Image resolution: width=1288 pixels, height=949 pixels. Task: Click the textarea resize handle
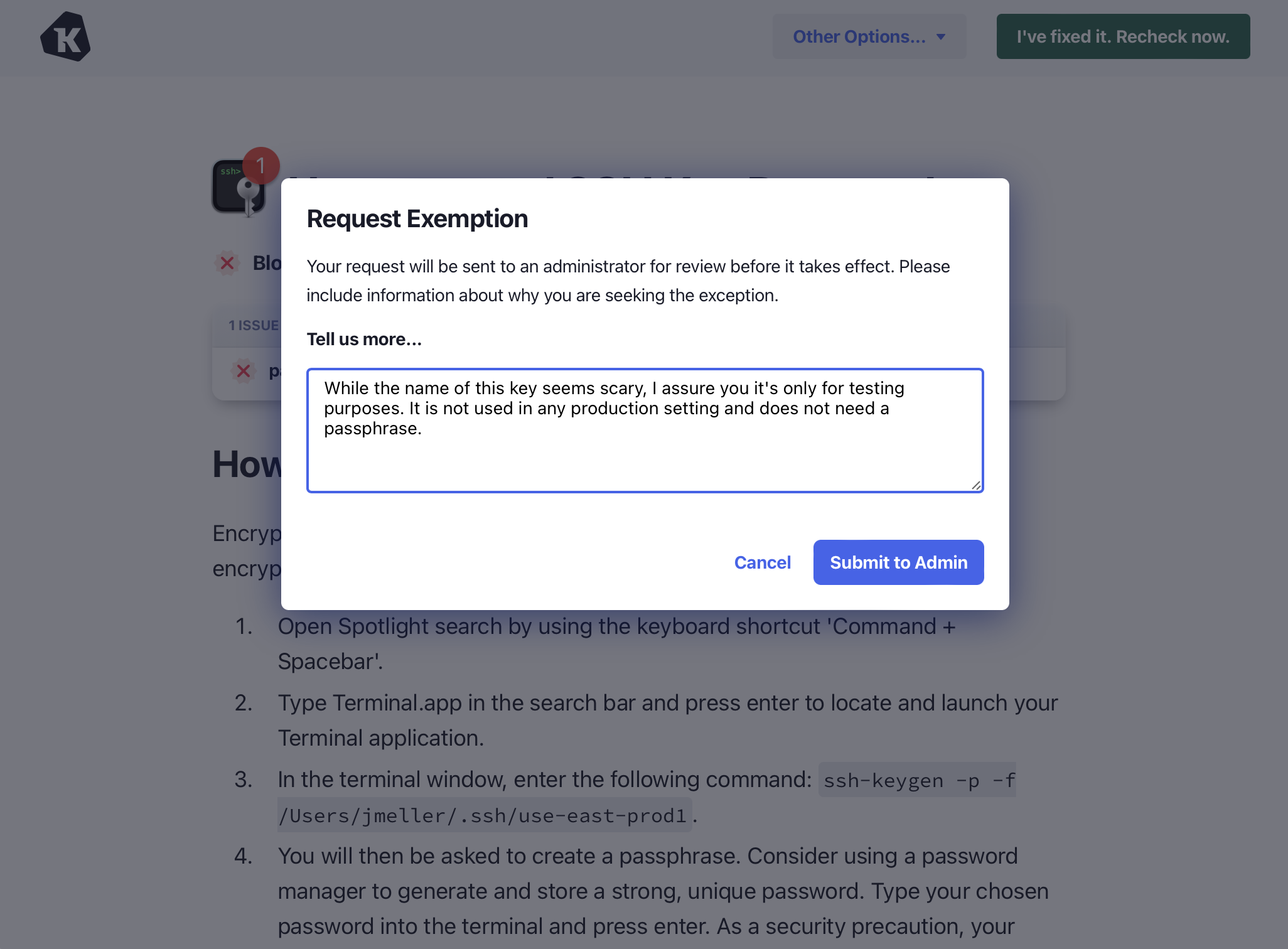point(975,485)
